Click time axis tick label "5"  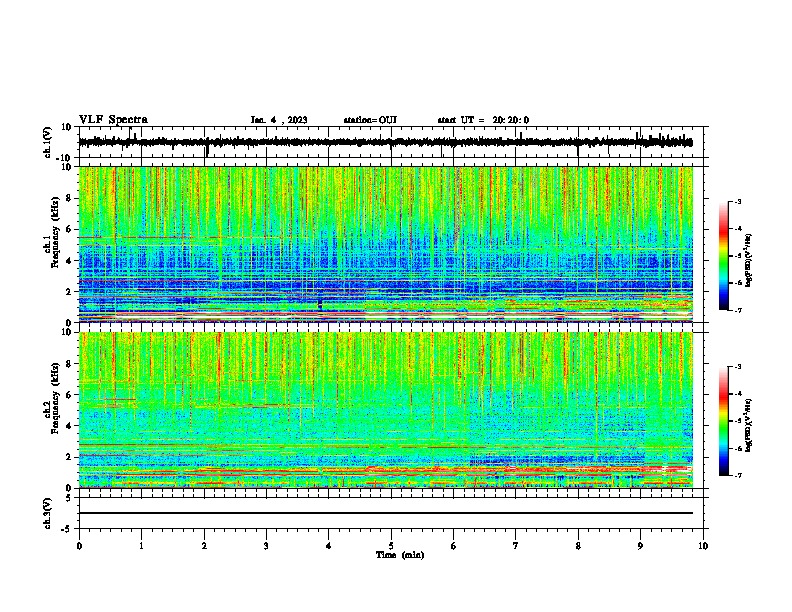[x=391, y=546]
